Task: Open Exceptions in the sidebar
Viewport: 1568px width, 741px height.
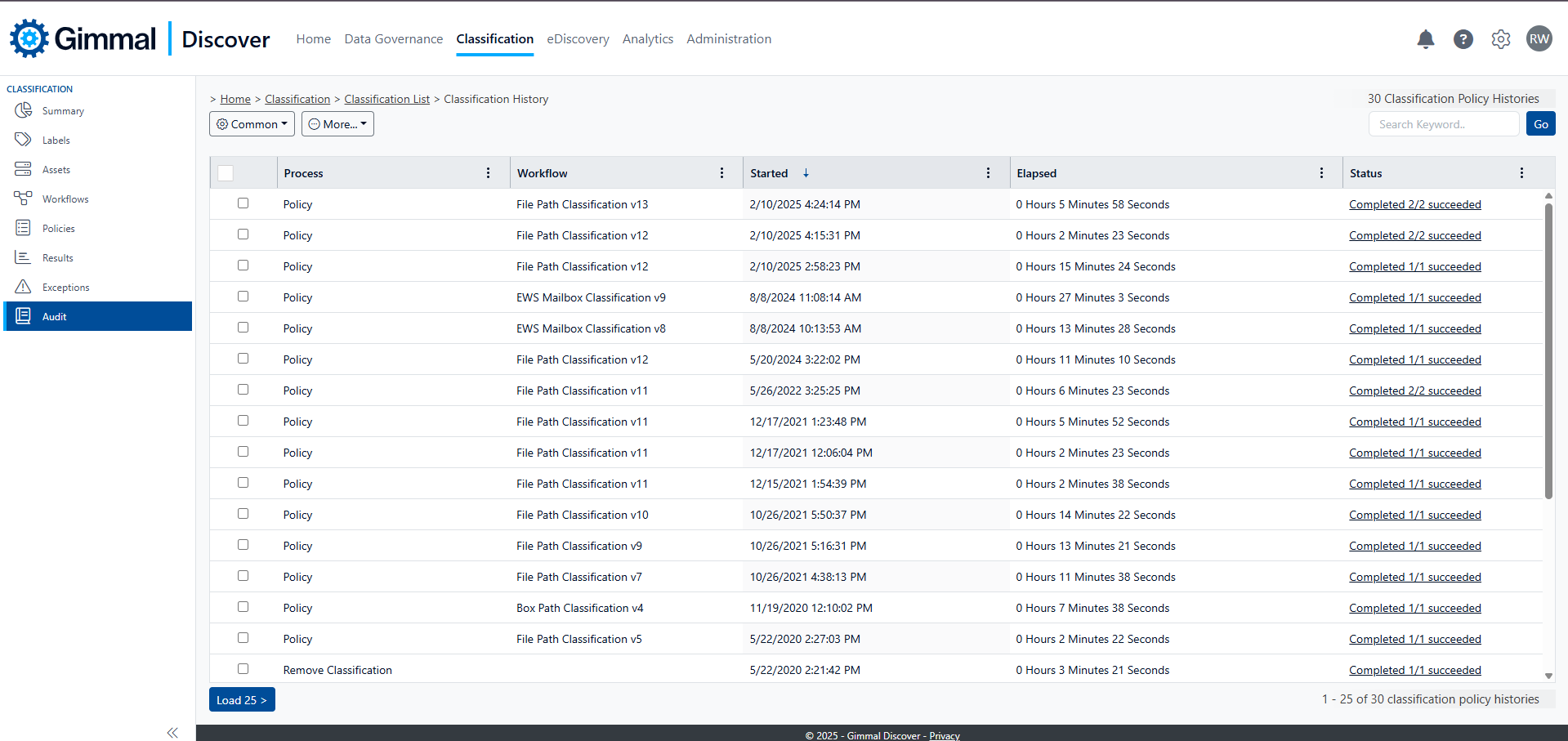Action: click(x=65, y=288)
